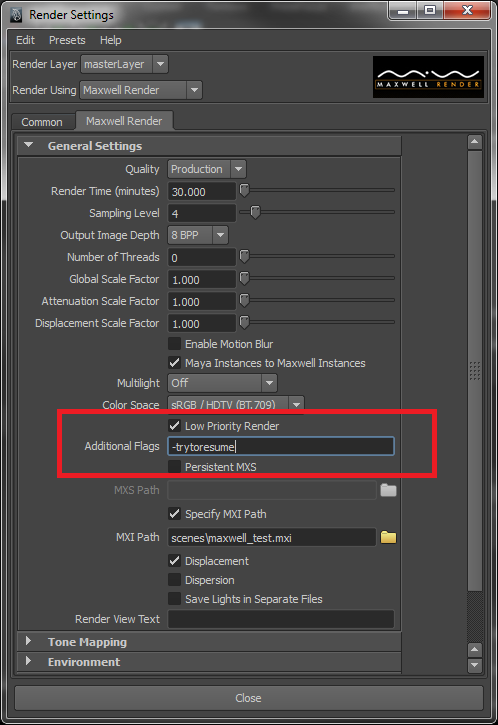Click the Maya icon in title bar
Viewport: 498px width, 725px height.
coord(17,15)
